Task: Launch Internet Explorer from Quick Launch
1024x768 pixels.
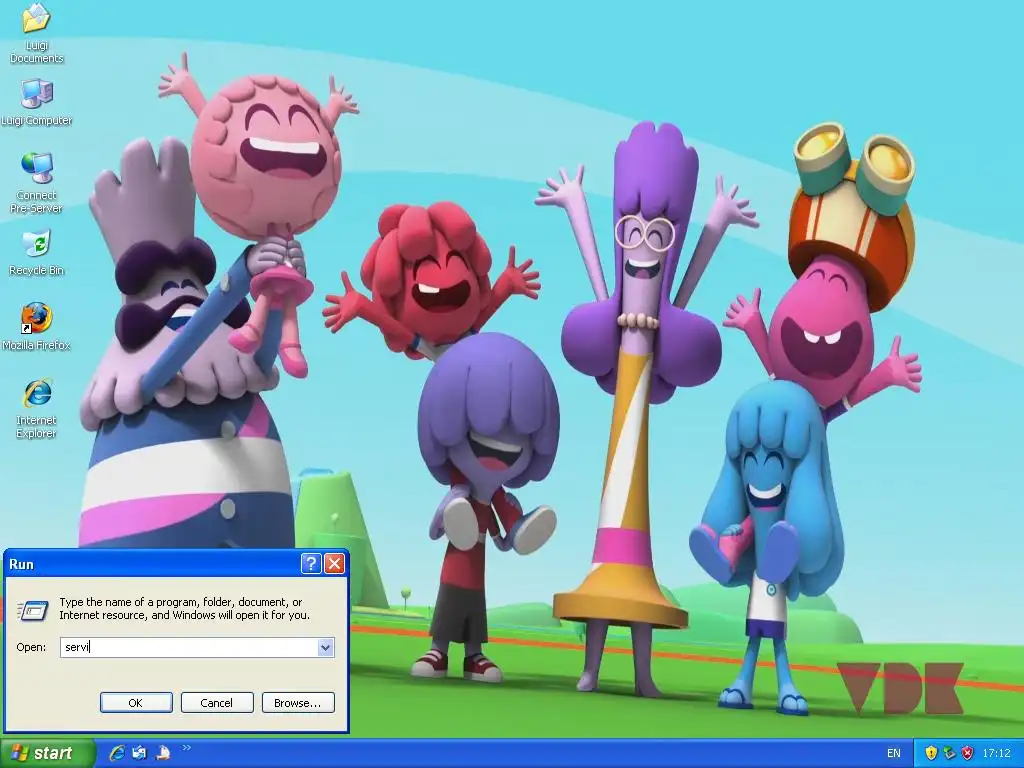Action: 117,753
